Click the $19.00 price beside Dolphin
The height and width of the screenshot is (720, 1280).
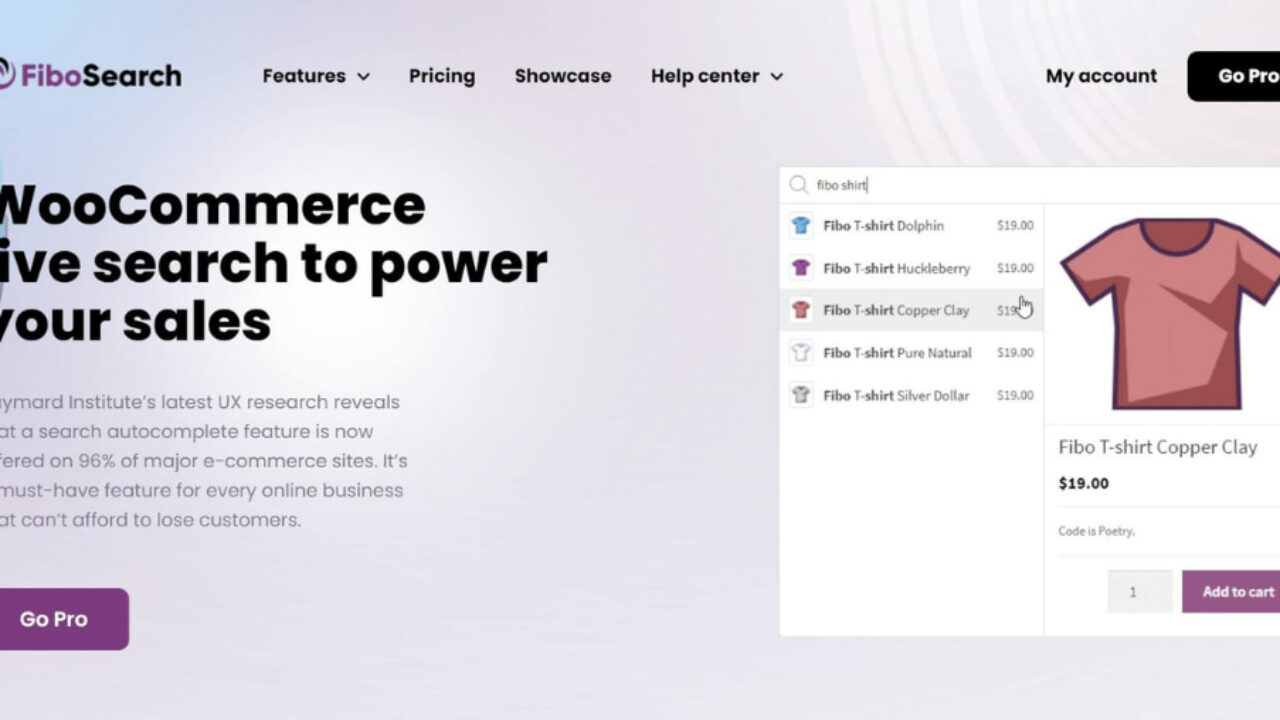1015,226
